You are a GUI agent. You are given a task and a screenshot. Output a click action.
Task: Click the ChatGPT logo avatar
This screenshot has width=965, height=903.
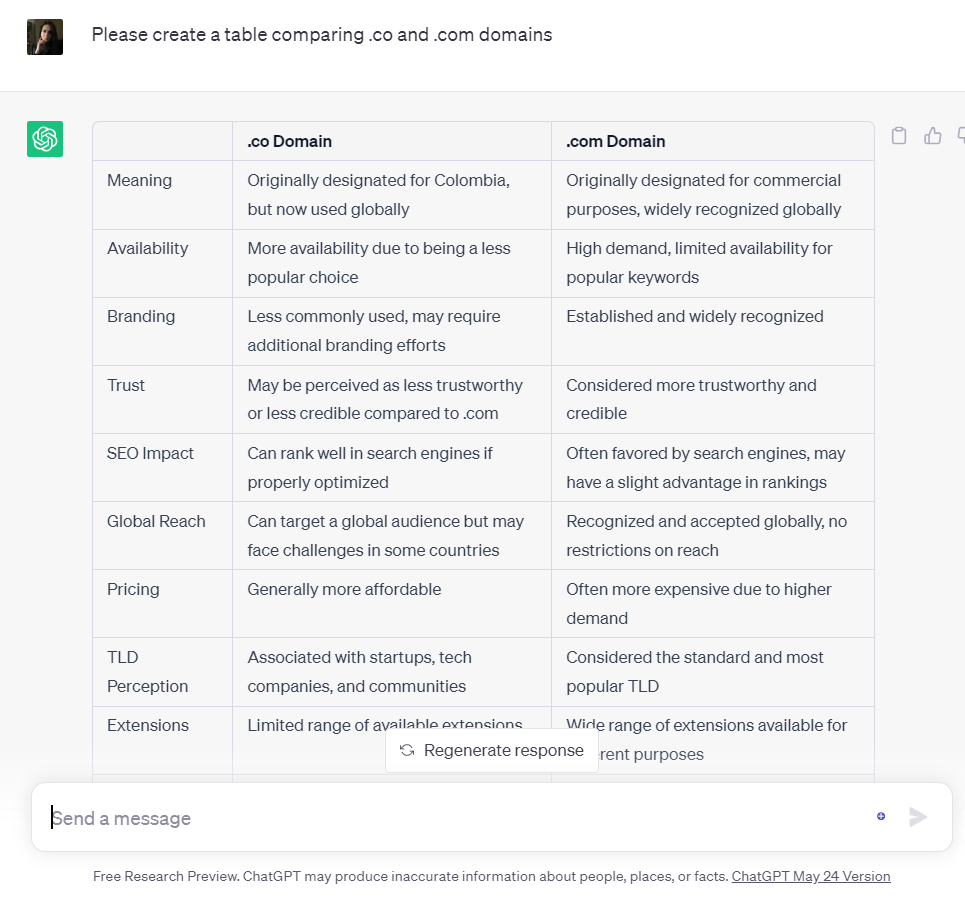45,139
